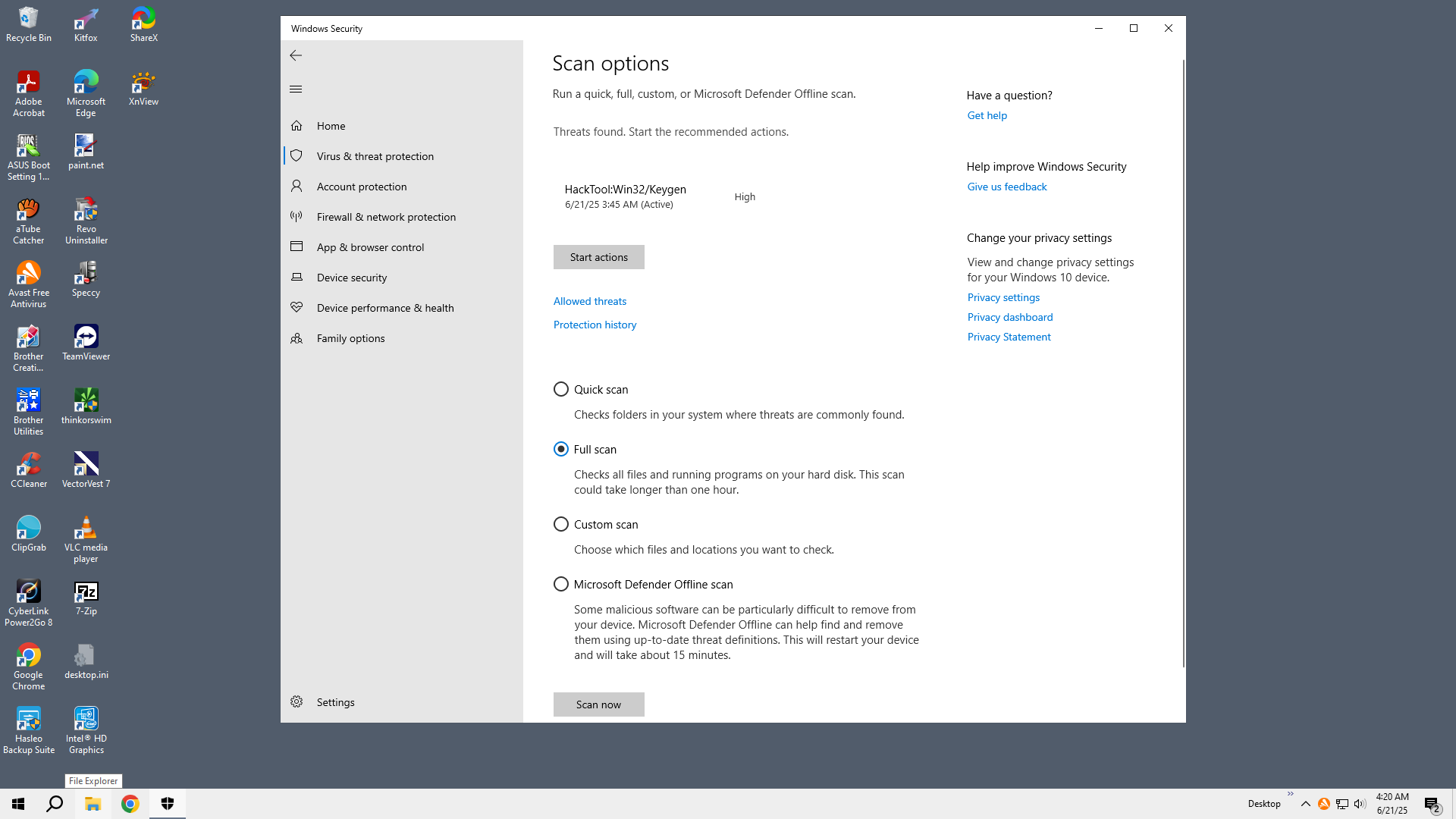Open ClipGrab desktop icon
This screenshot has width=1456, height=819.
coord(29,535)
